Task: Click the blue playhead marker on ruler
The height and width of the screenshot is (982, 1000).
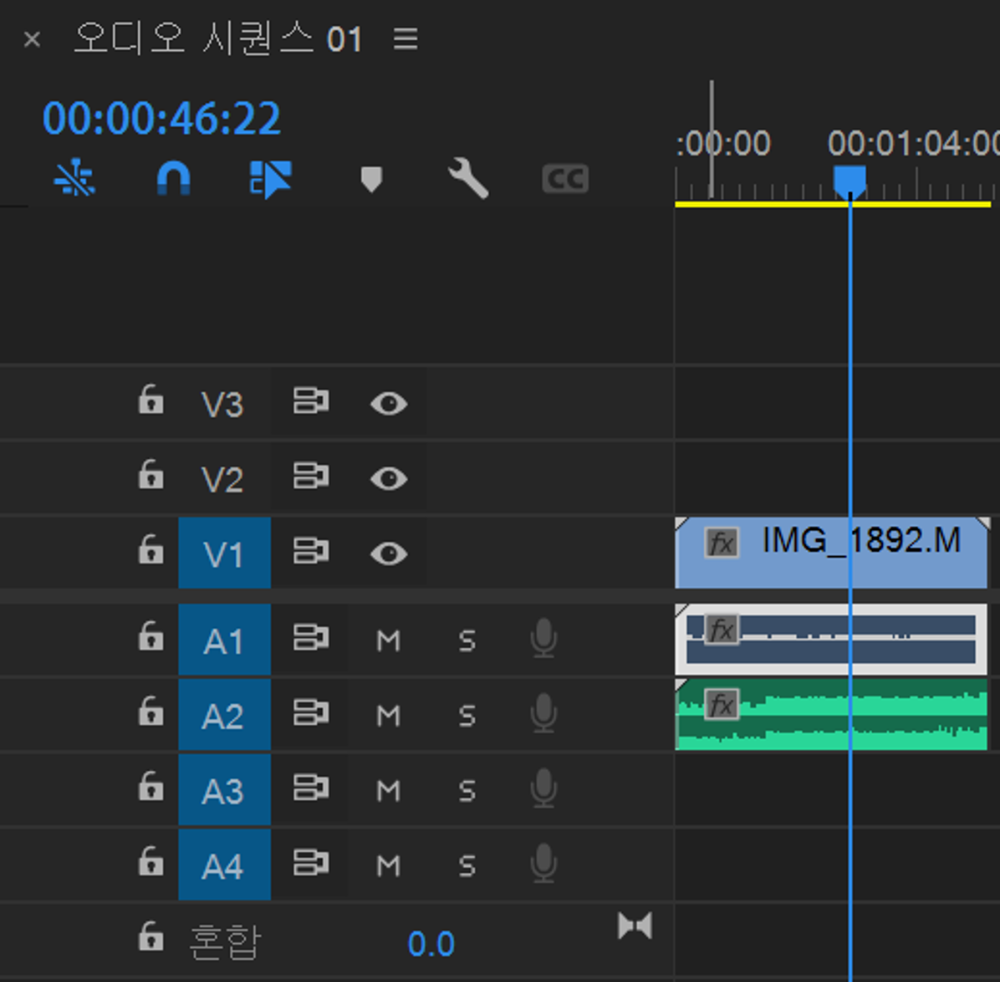Action: 850,182
